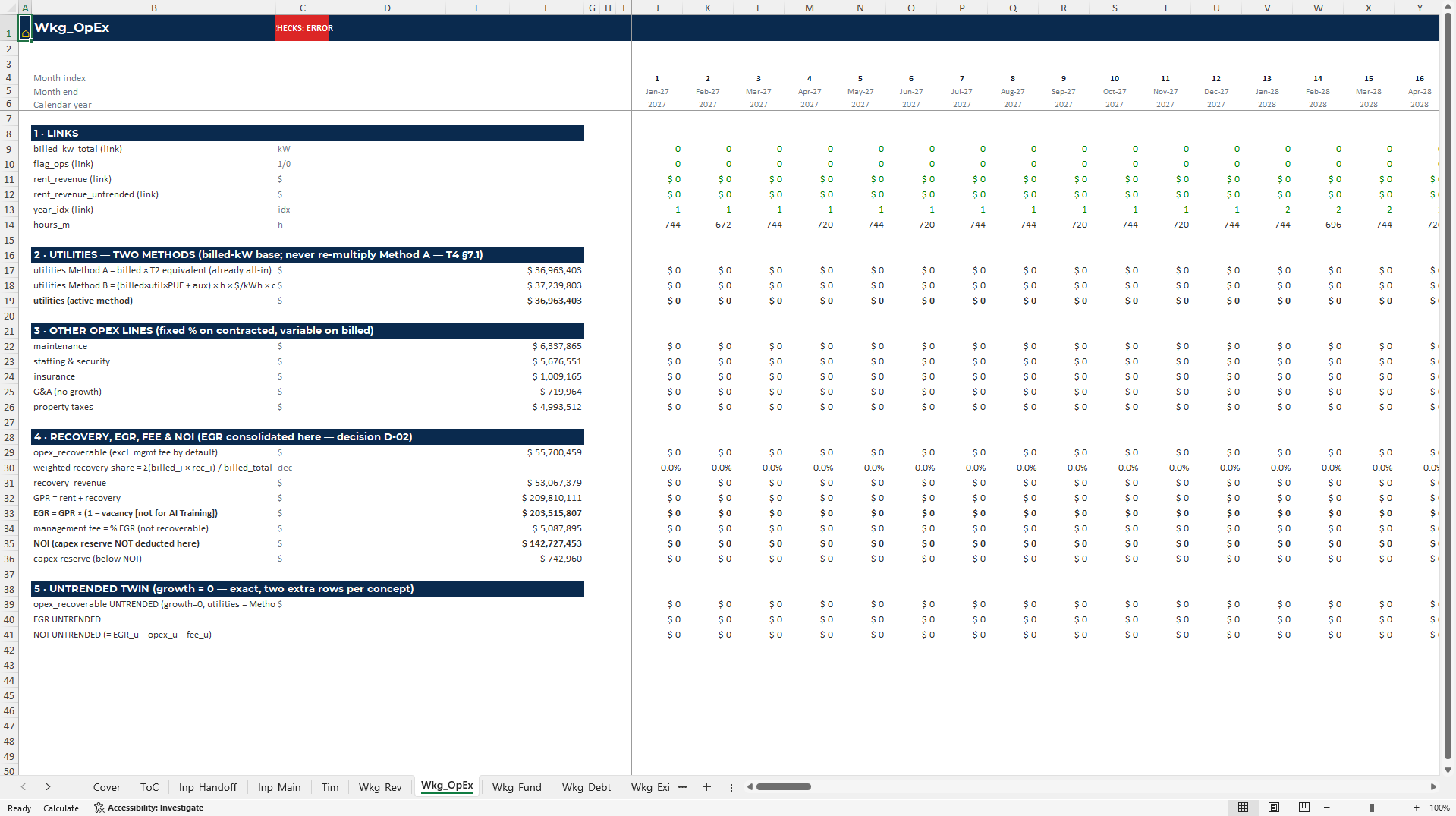Select the maintenance total $ 6,337,865
Screen dimensions: 1456x816
(x=557, y=346)
